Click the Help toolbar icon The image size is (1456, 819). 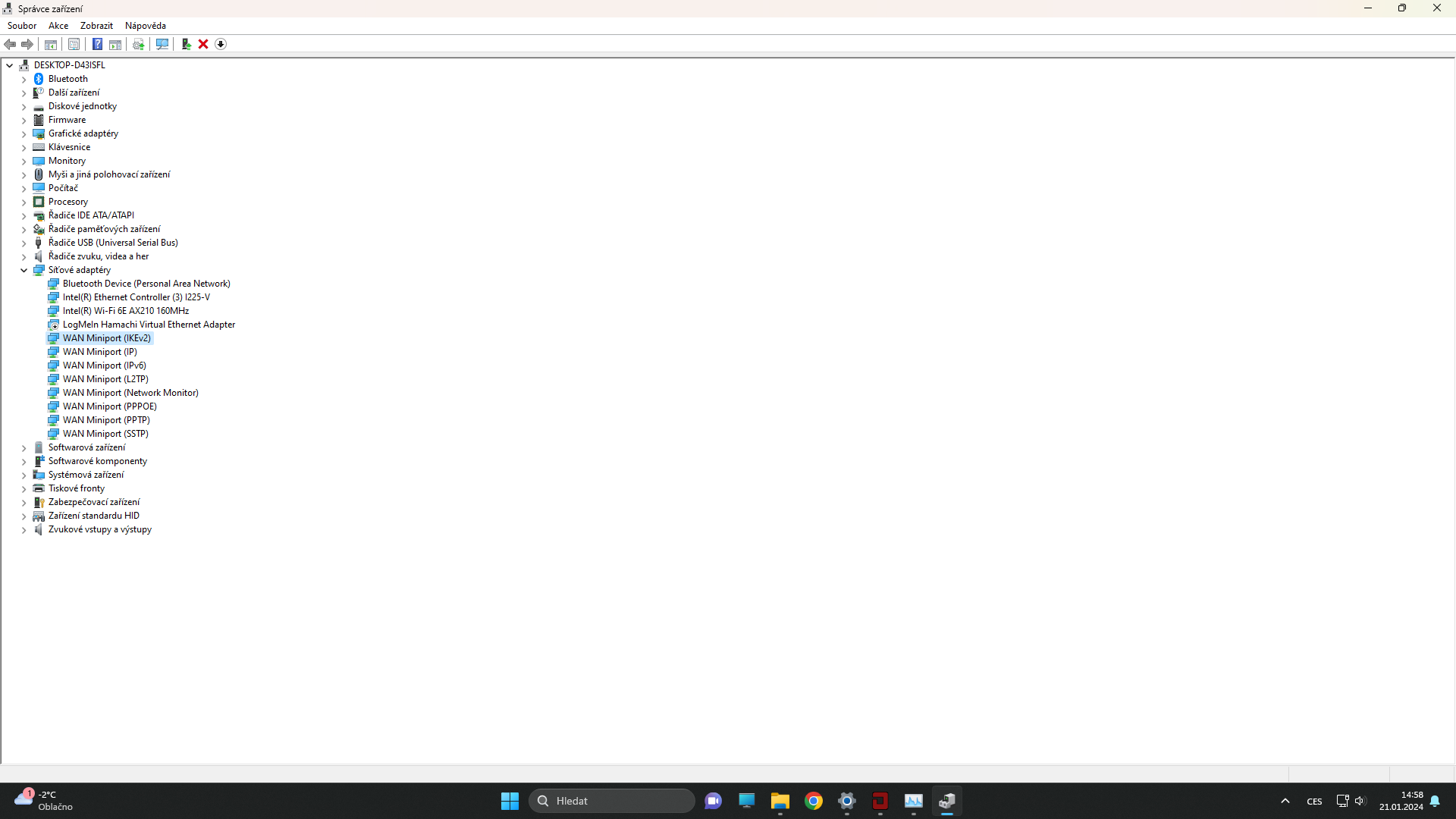97,44
